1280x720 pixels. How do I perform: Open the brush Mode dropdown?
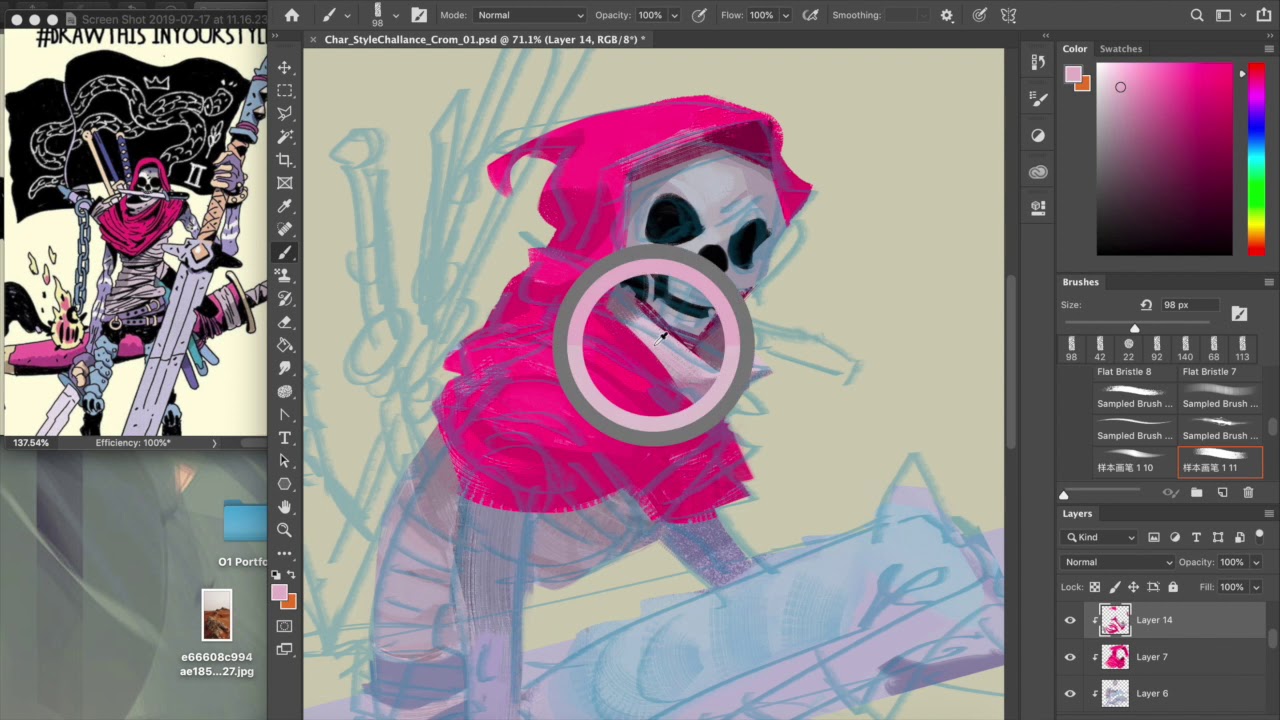528,15
